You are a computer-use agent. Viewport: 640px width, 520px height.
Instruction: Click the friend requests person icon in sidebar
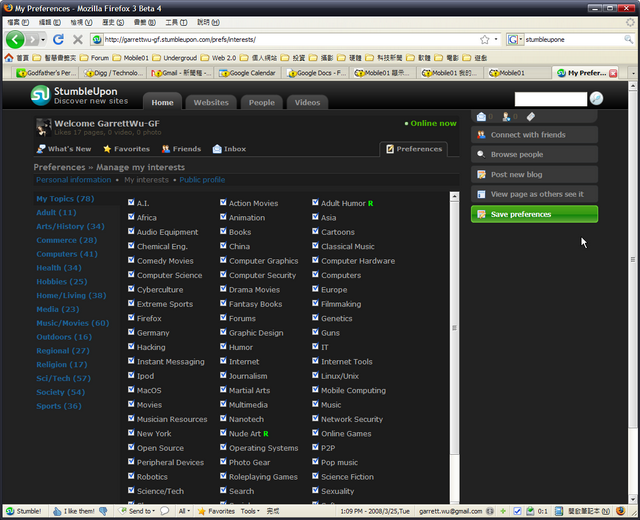click(506, 117)
